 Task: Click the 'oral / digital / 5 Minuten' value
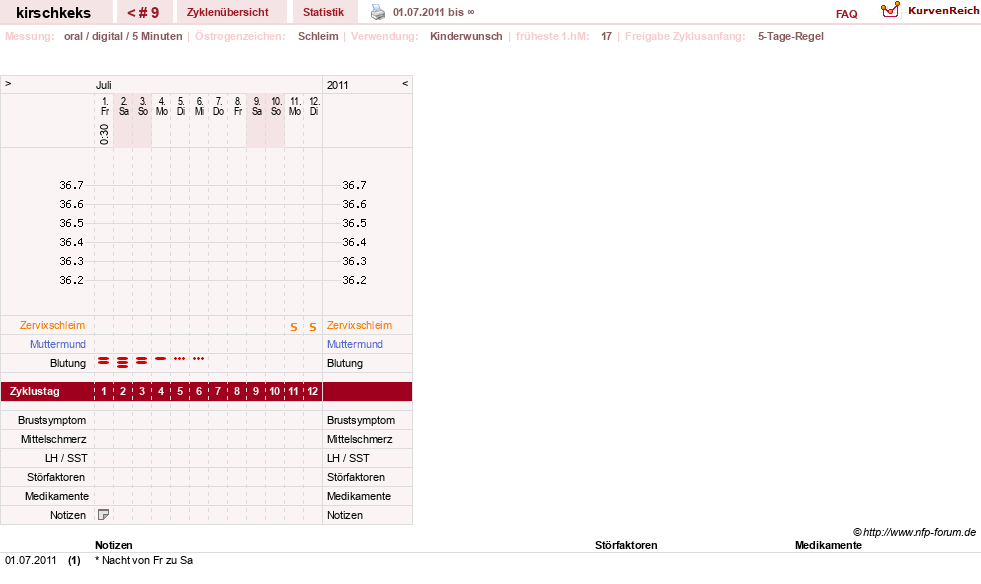pos(123,36)
